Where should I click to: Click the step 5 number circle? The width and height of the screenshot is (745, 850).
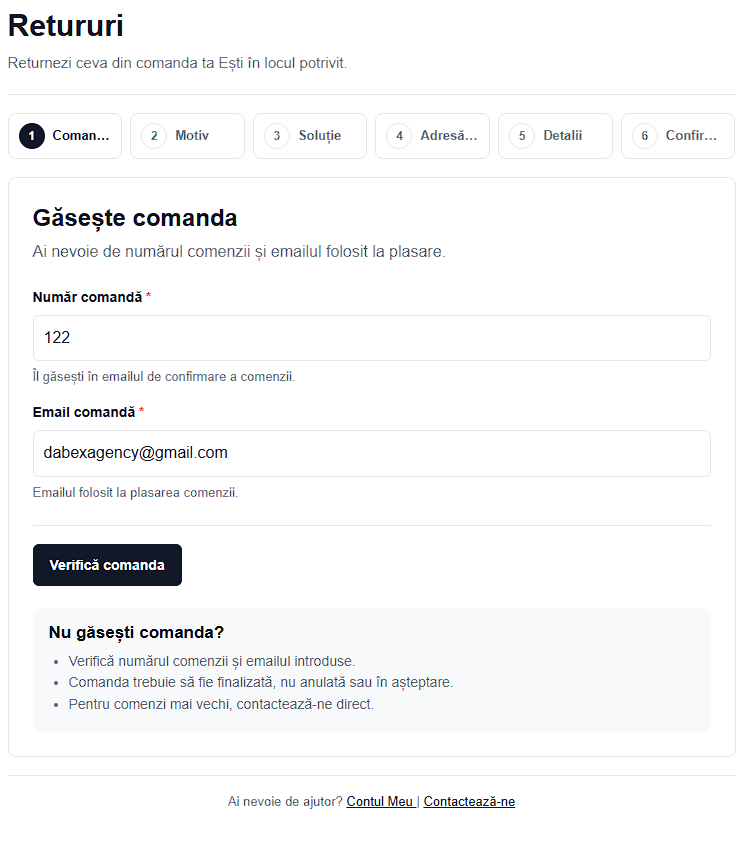point(522,136)
